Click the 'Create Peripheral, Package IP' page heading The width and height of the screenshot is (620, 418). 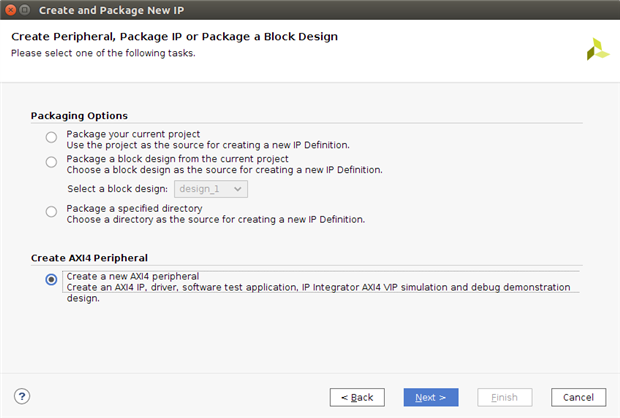[174, 36]
